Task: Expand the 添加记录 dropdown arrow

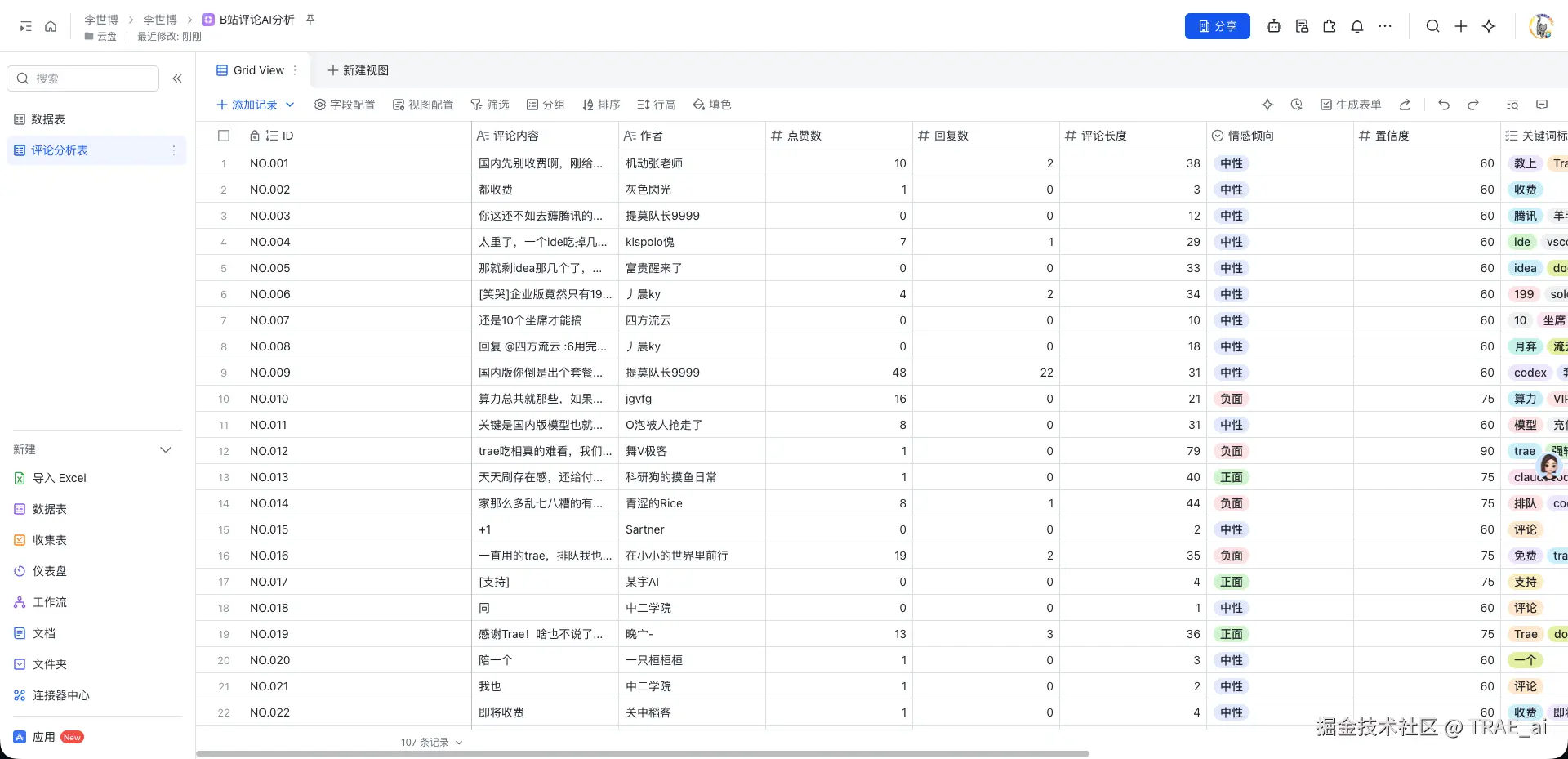Action: tap(290, 105)
